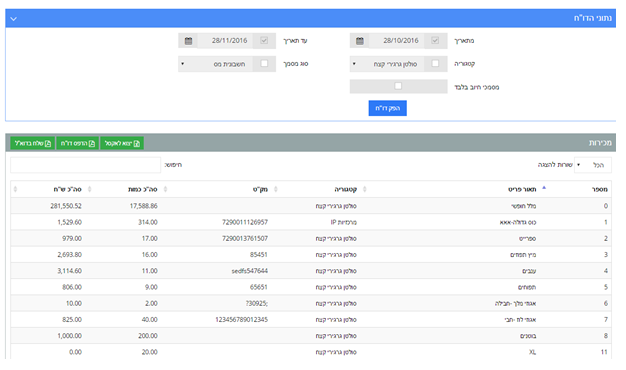Screen dimensions: 626x370
Task: Click total amount 3,114.60
Action: click(x=69, y=271)
